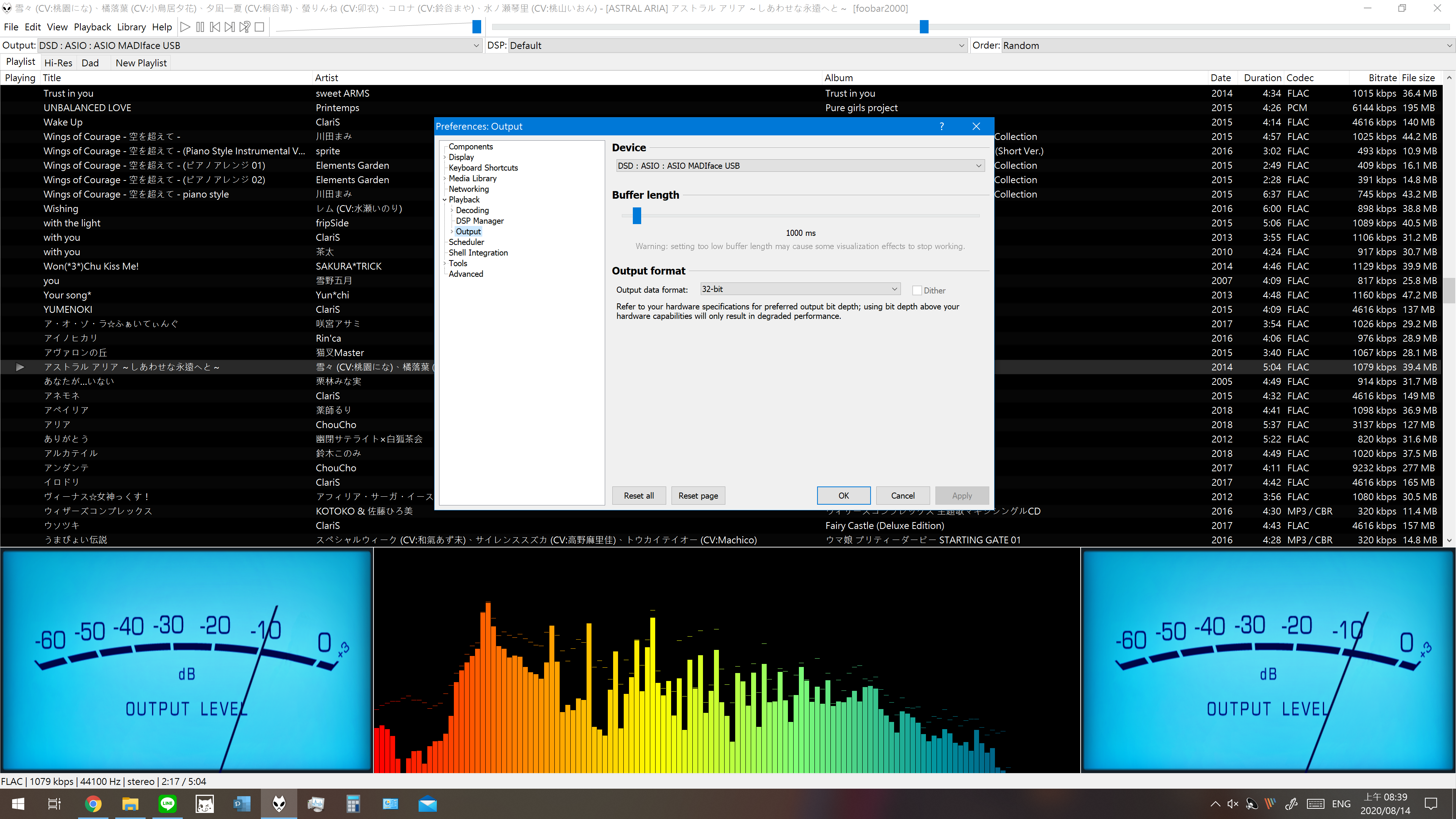The height and width of the screenshot is (819, 1456).
Task: Click the Buffer length slider handle
Action: [x=637, y=215]
